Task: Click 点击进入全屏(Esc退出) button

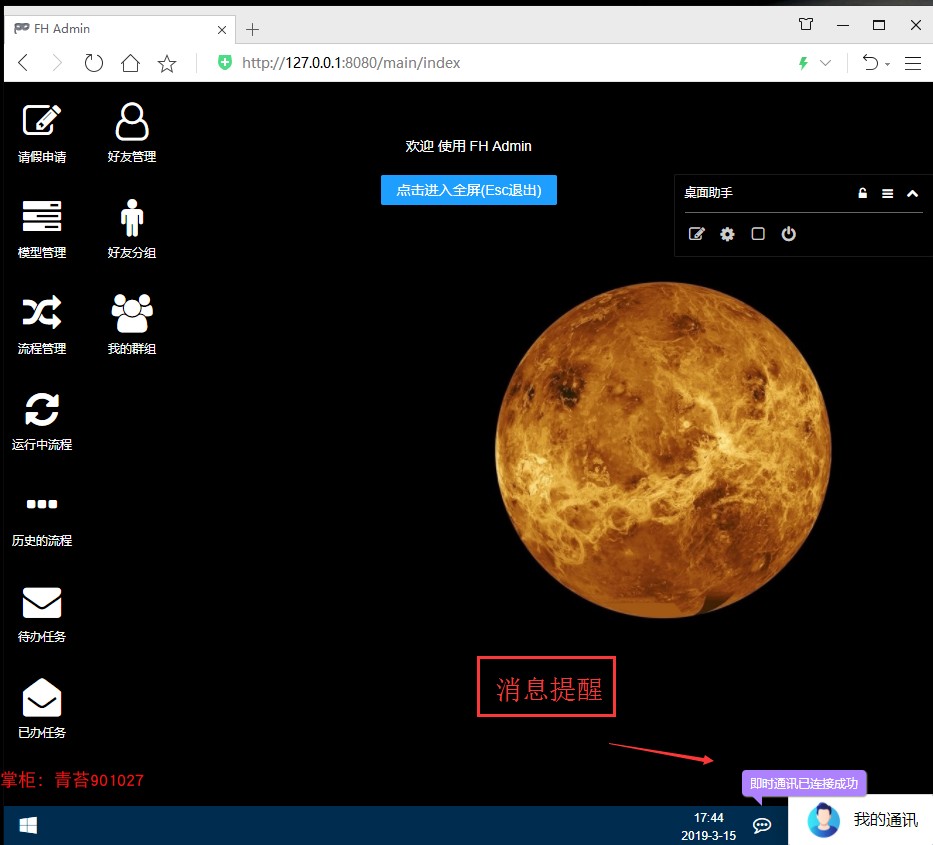Action: point(469,190)
